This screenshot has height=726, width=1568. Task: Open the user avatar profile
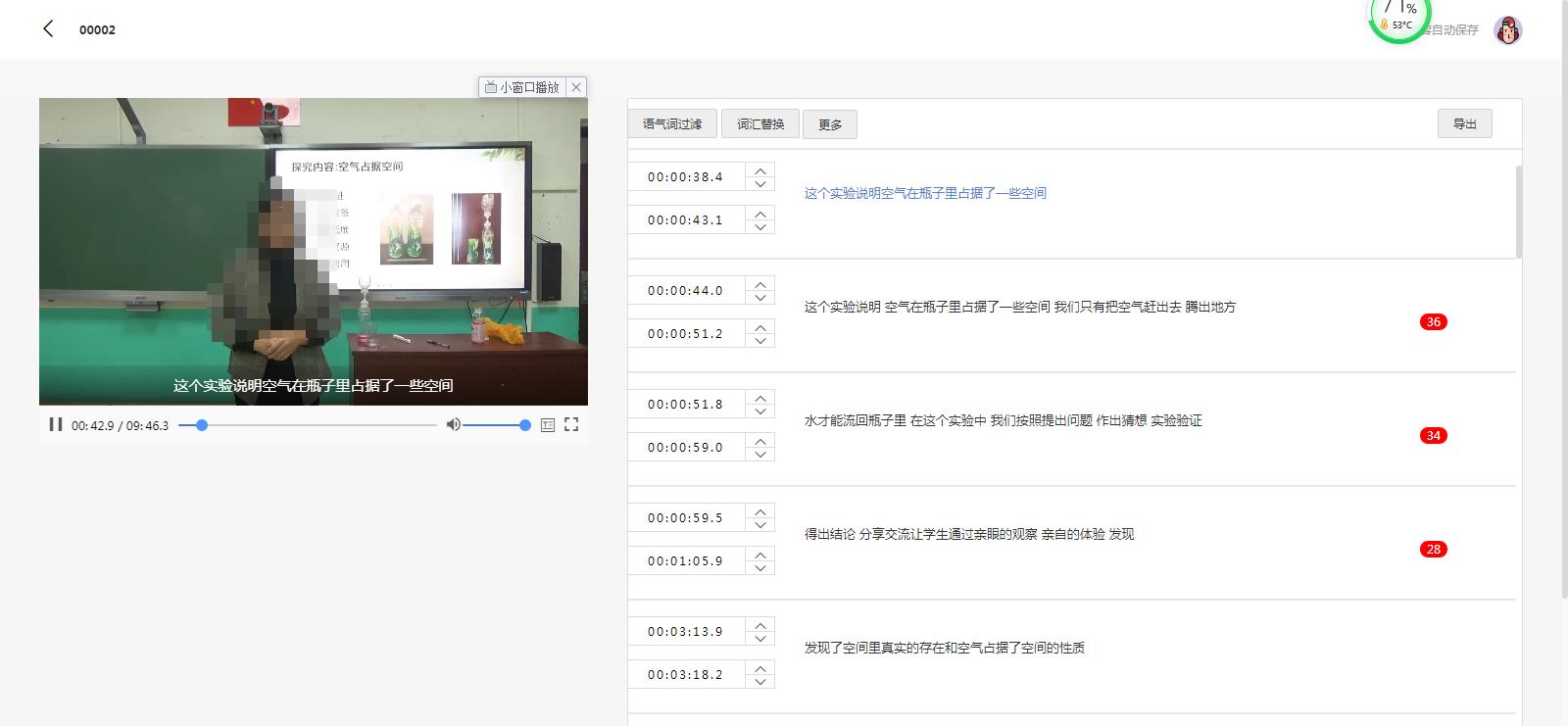pyautogui.click(x=1507, y=30)
